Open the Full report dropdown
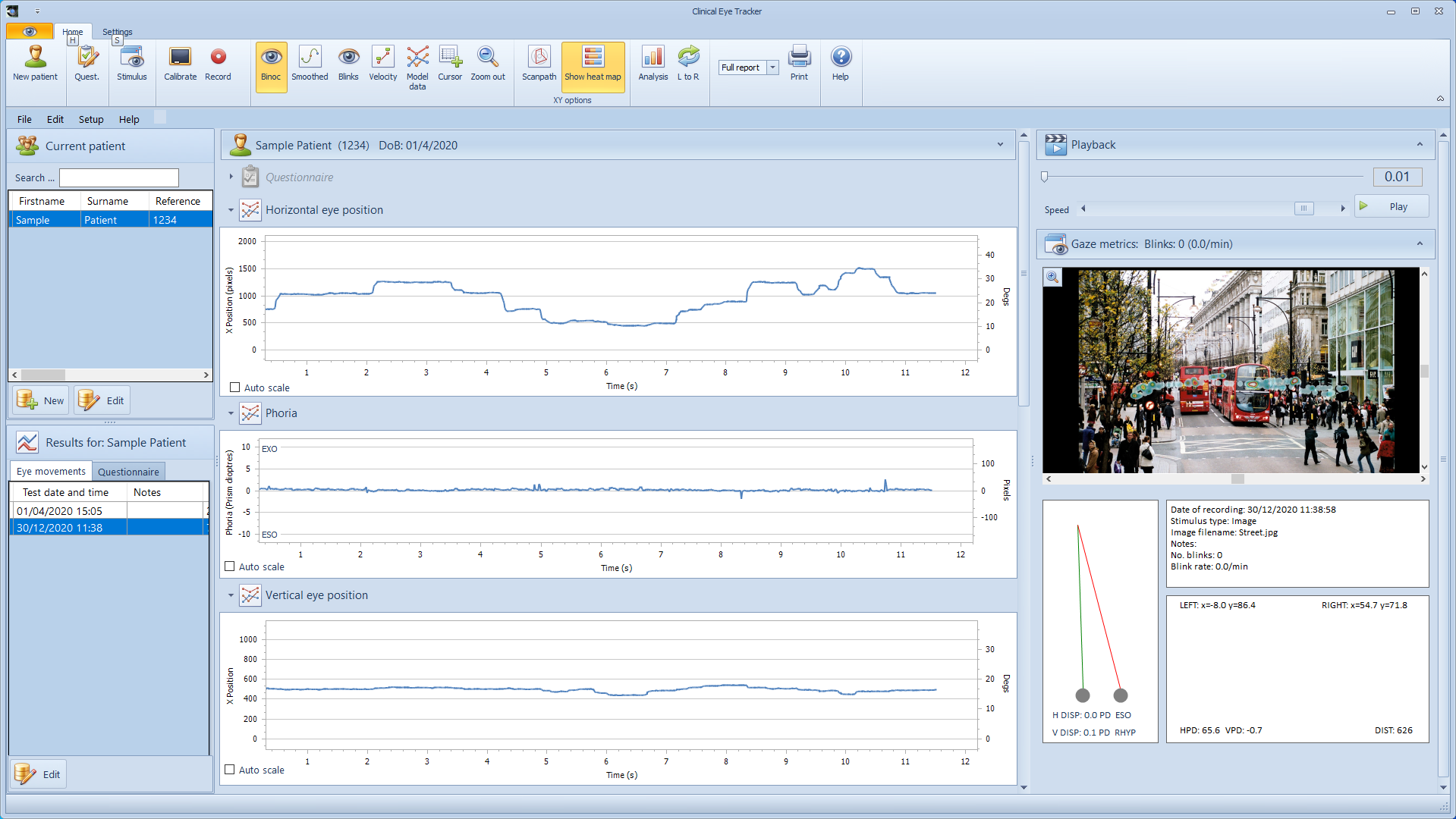This screenshot has height=819, width=1456. click(772, 67)
